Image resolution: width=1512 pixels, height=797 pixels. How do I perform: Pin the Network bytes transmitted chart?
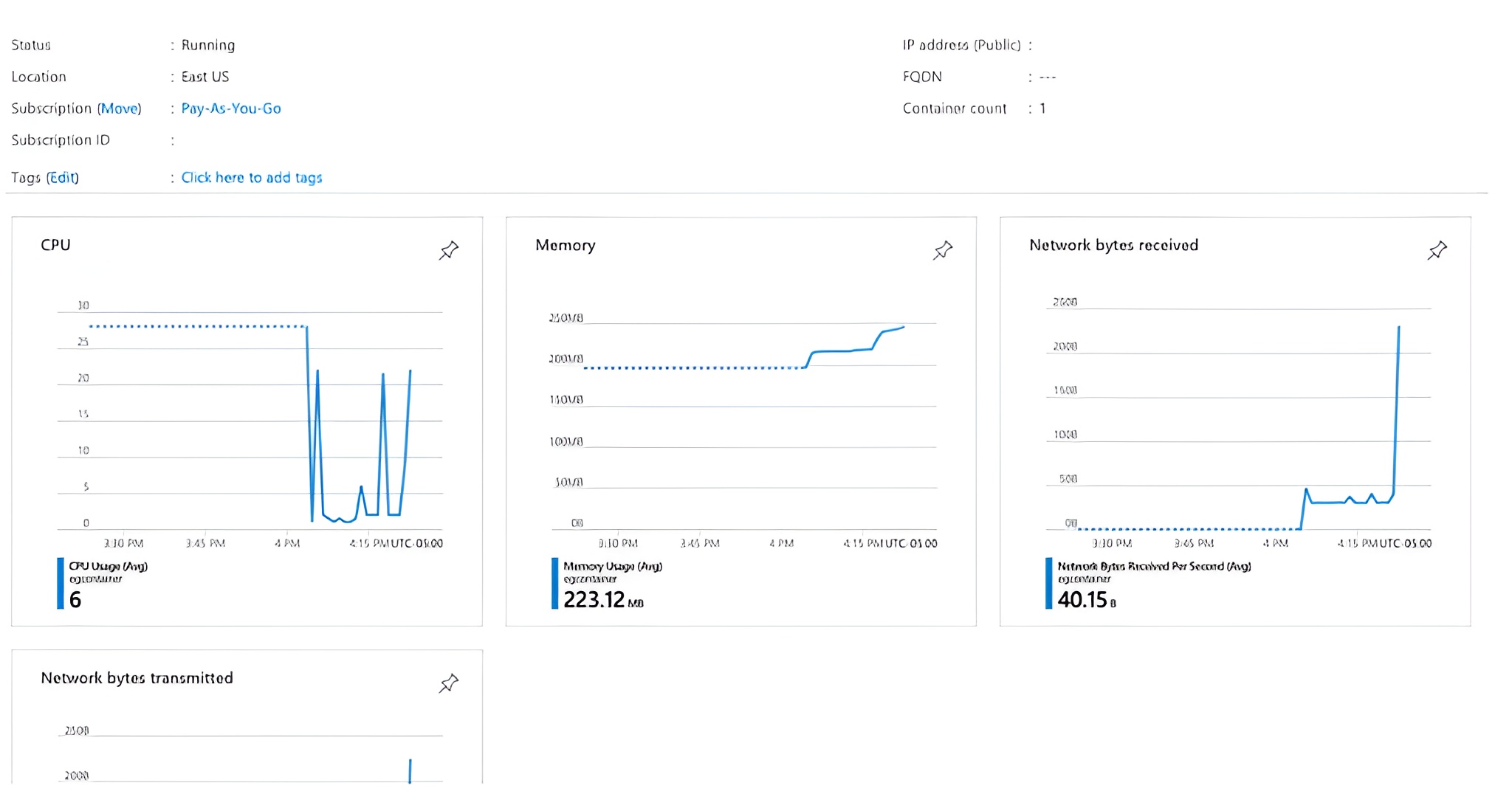(x=448, y=683)
